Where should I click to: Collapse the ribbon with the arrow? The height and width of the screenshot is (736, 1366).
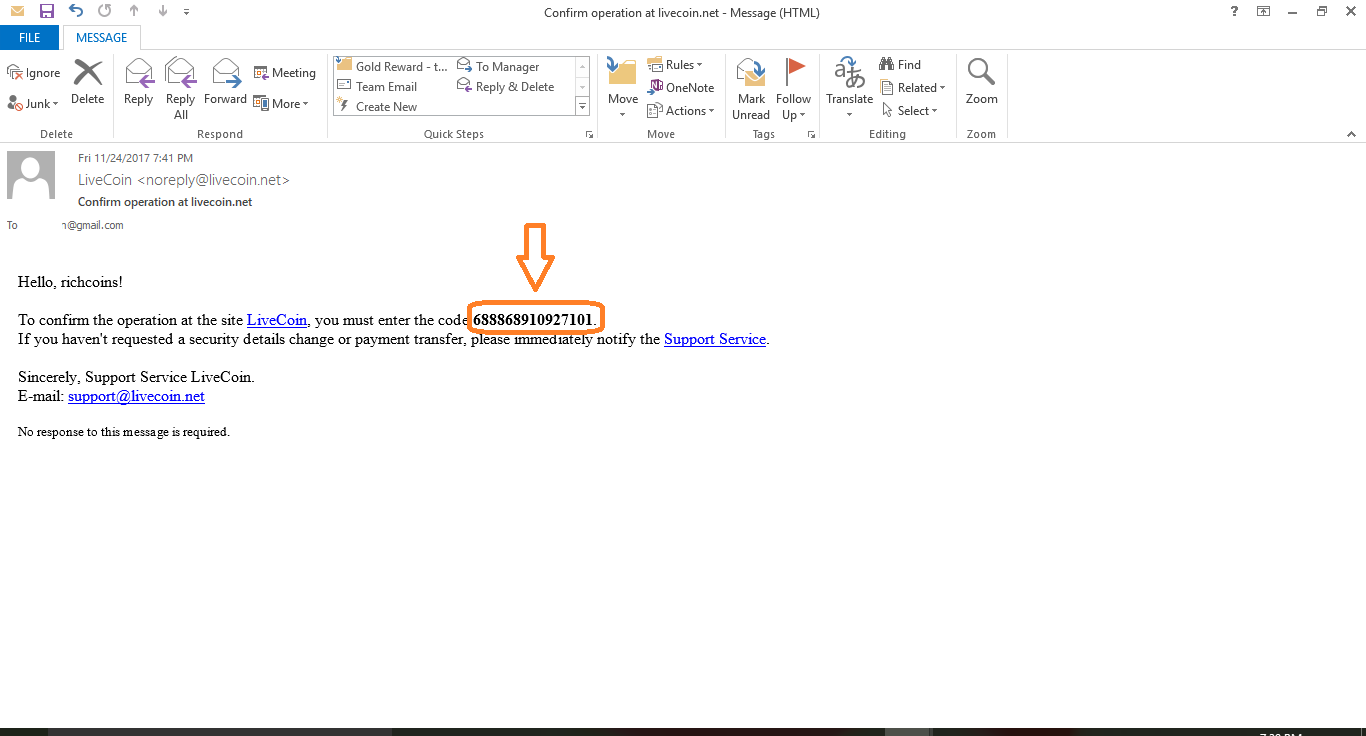tap(1351, 134)
